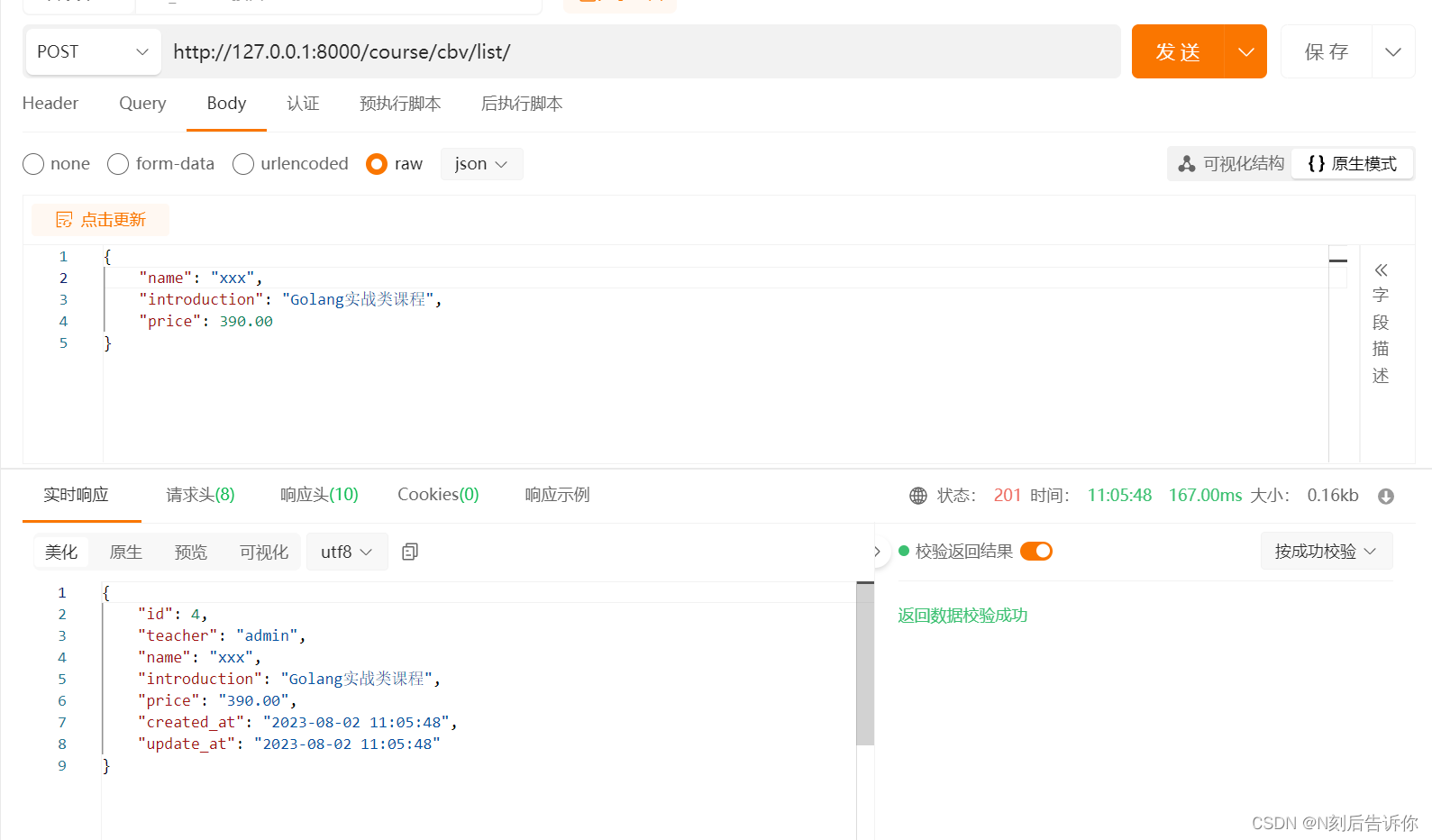Click the response "update_at" line
Viewport: 1432px width, 840px height.
coord(288,744)
